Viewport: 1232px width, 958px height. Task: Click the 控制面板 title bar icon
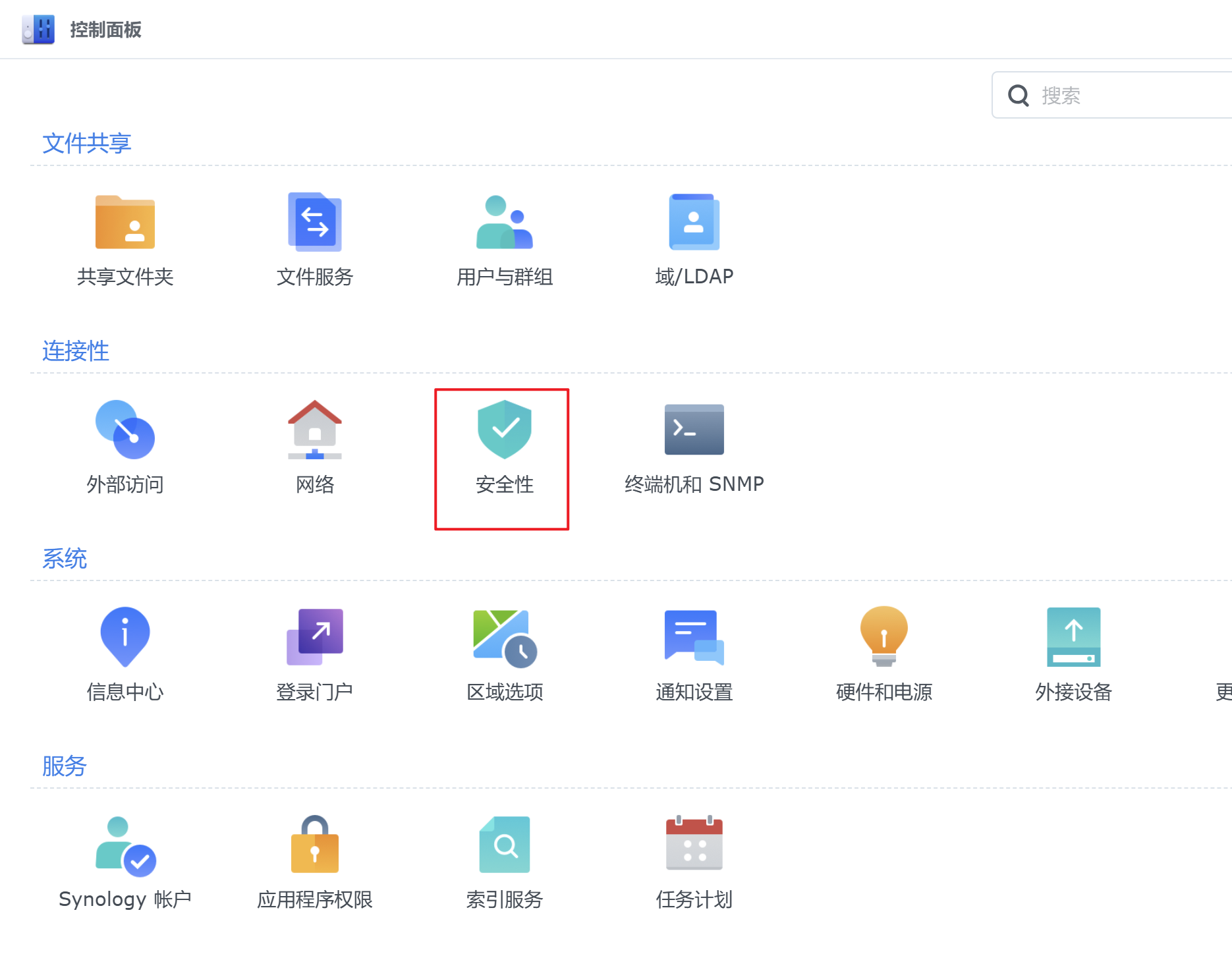point(38,30)
